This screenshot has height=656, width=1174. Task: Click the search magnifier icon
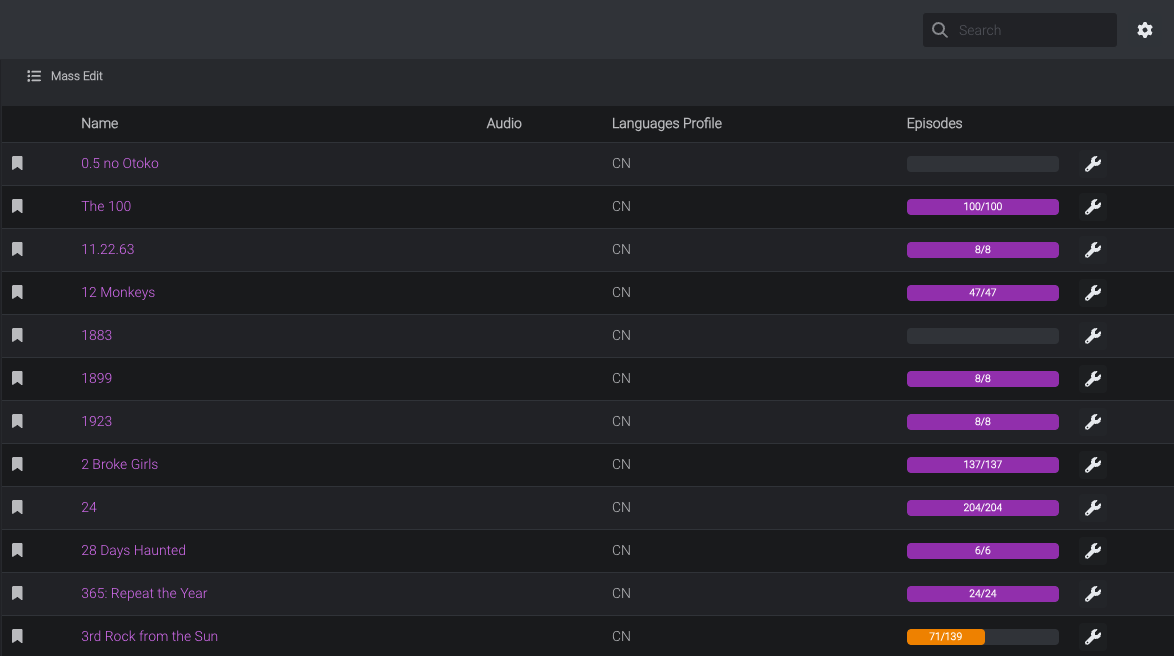(x=940, y=30)
